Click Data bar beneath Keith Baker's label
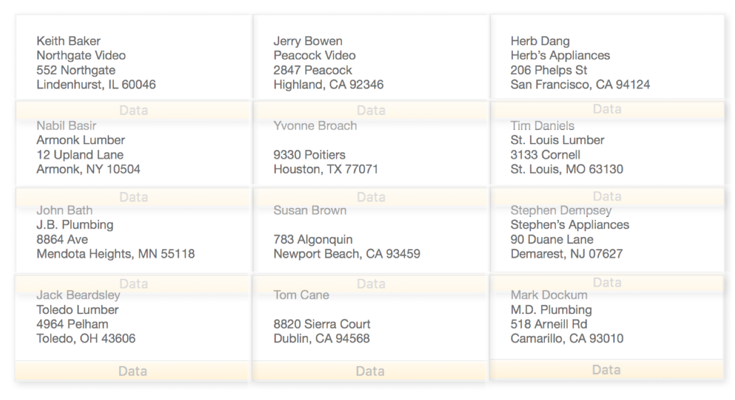 [133, 110]
